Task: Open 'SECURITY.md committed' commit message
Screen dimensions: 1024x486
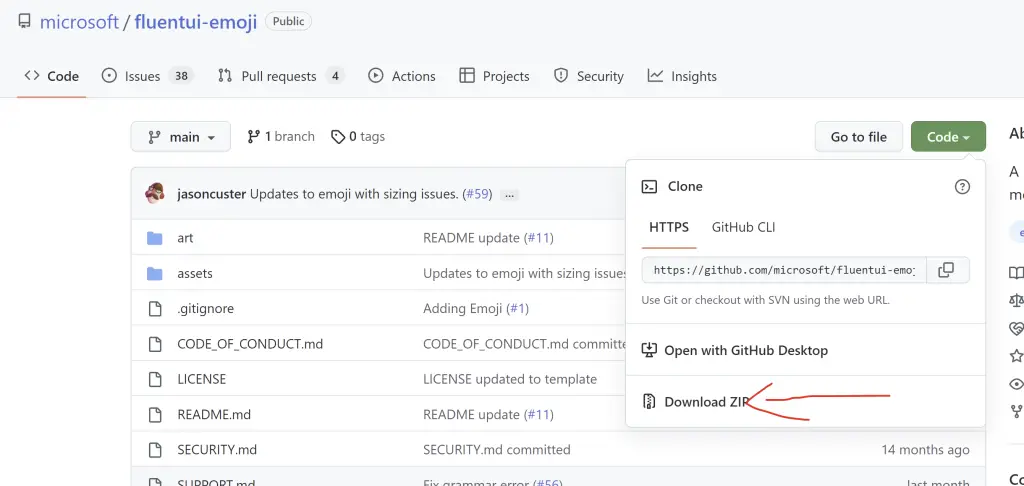Action: tap(497, 449)
